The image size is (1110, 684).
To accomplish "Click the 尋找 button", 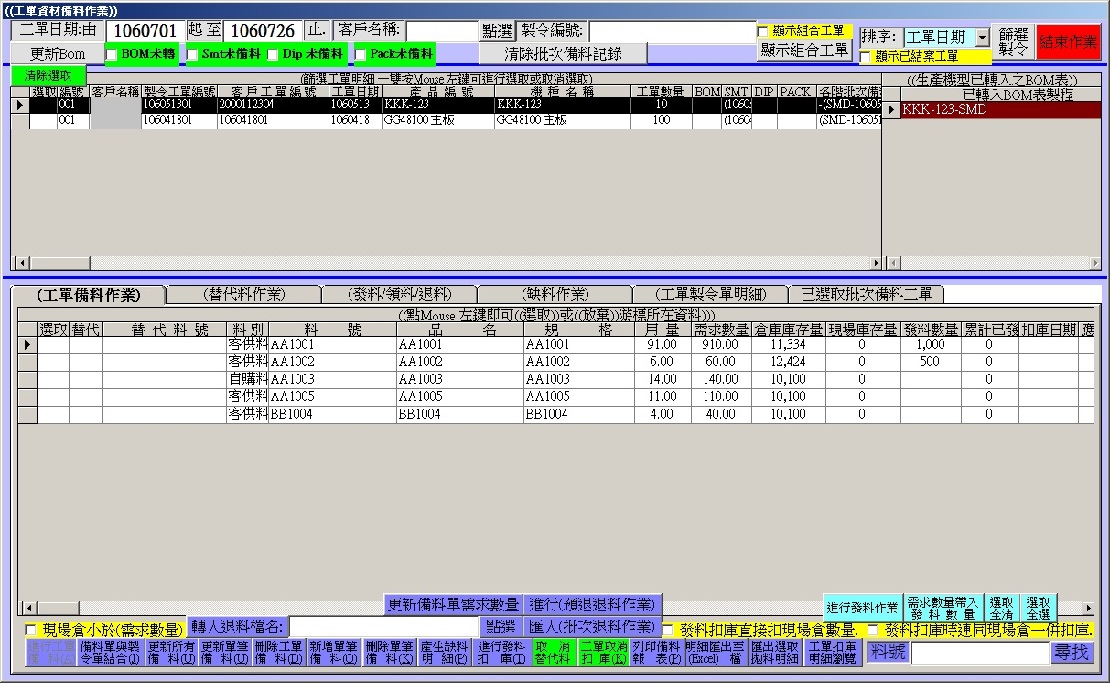I will (1071, 653).
